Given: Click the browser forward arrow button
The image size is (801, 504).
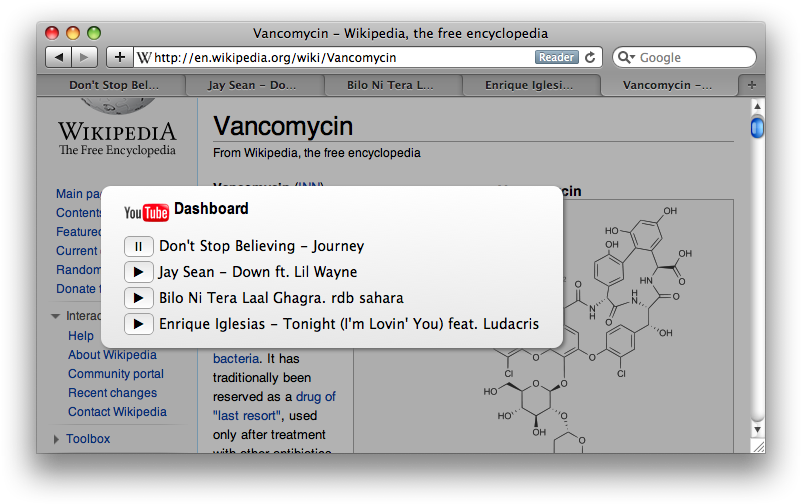Looking at the screenshot, I should (85, 58).
